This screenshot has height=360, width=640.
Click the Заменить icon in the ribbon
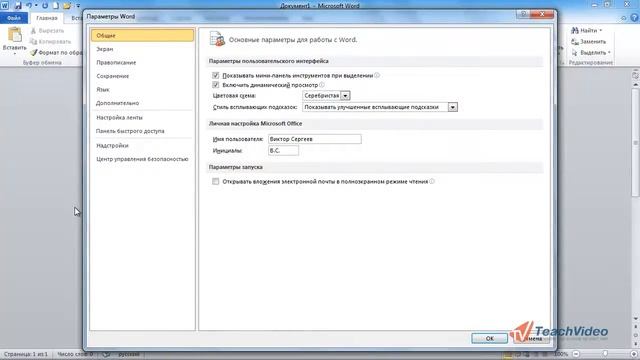click(x=575, y=42)
